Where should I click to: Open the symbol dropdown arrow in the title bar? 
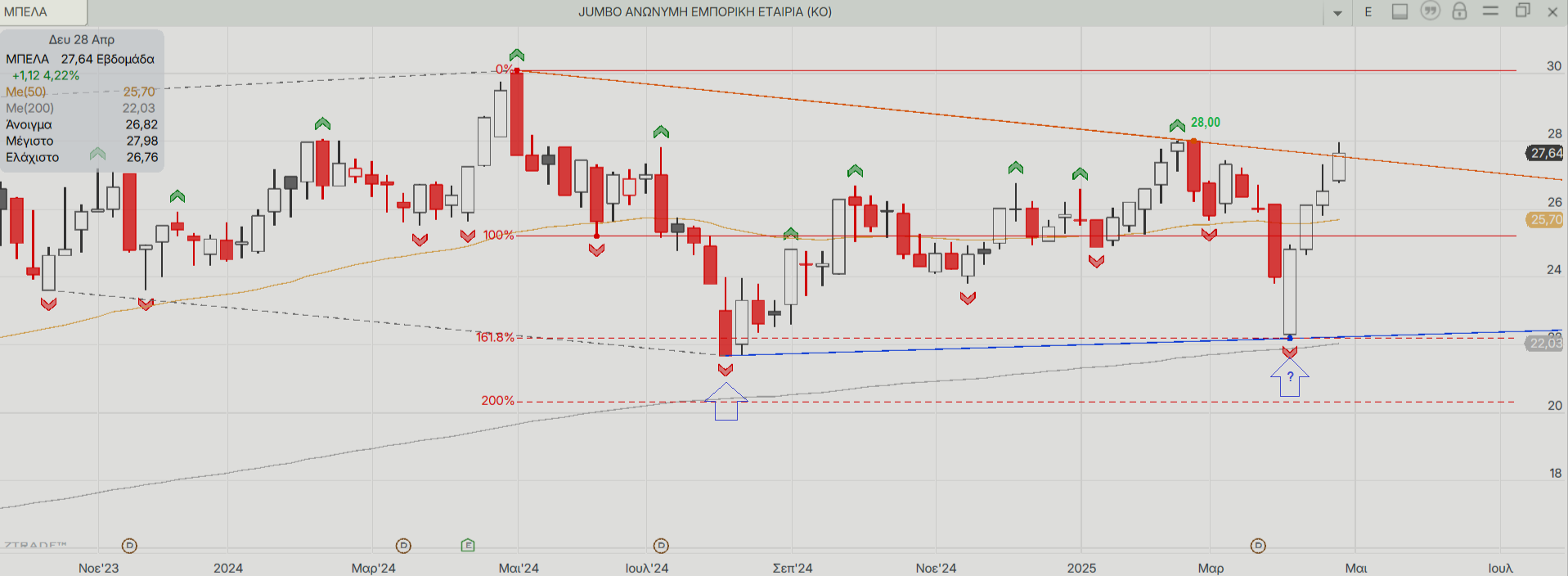(x=1338, y=12)
